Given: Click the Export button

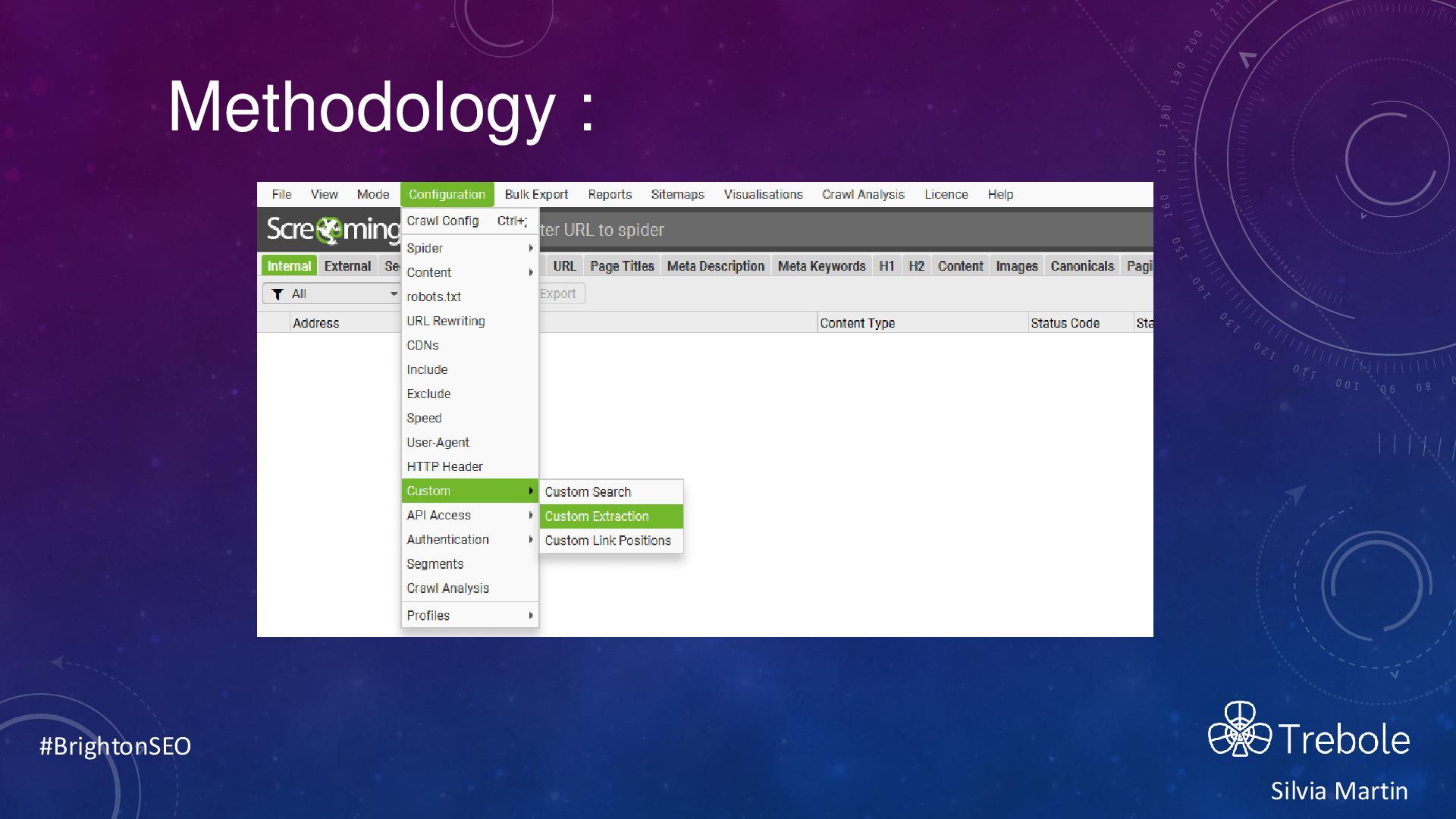Looking at the screenshot, I should [559, 294].
